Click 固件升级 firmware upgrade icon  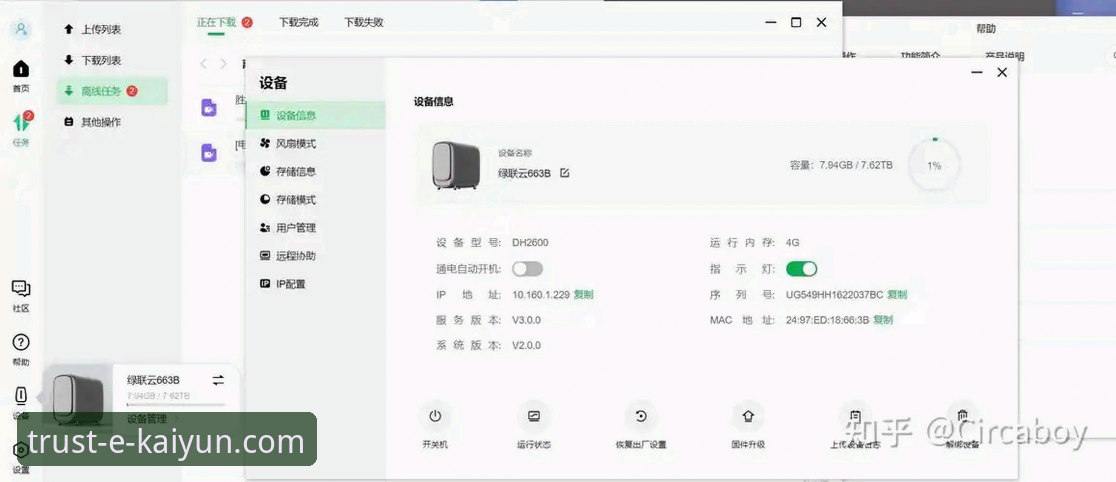coord(748,416)
